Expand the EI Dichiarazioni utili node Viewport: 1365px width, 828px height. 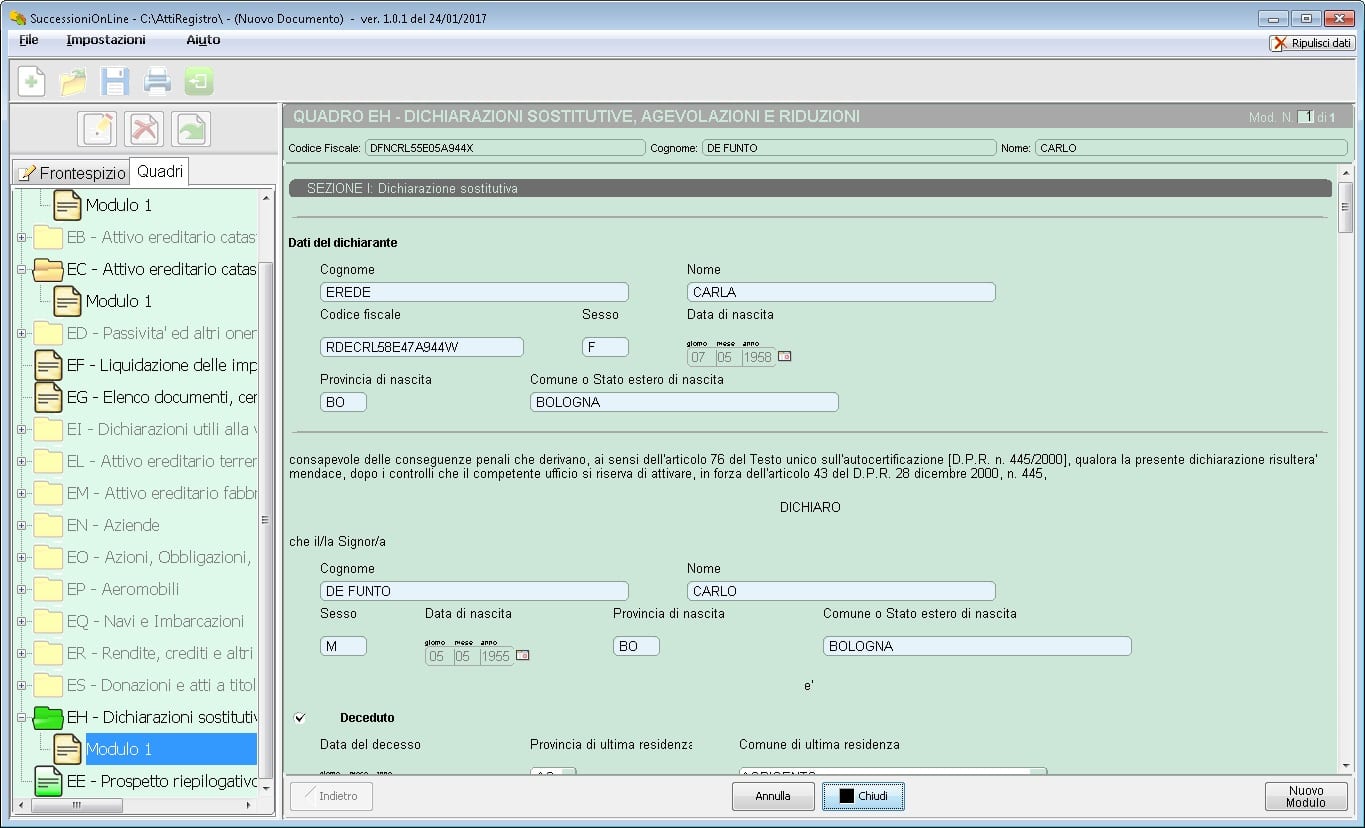point(22,430)
